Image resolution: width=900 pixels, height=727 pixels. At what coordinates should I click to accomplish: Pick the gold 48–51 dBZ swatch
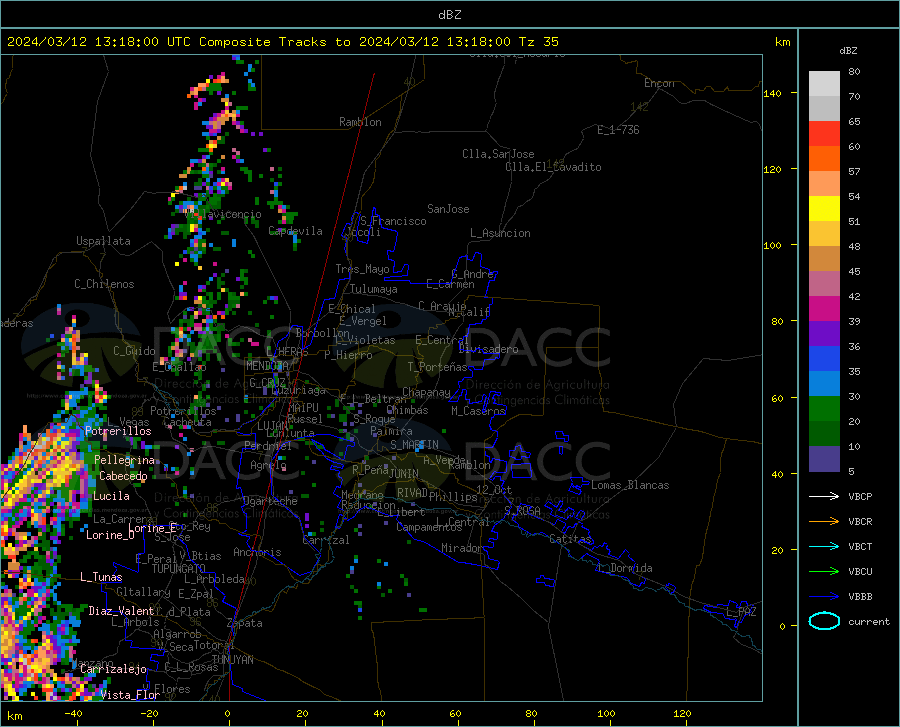[824, 234]
